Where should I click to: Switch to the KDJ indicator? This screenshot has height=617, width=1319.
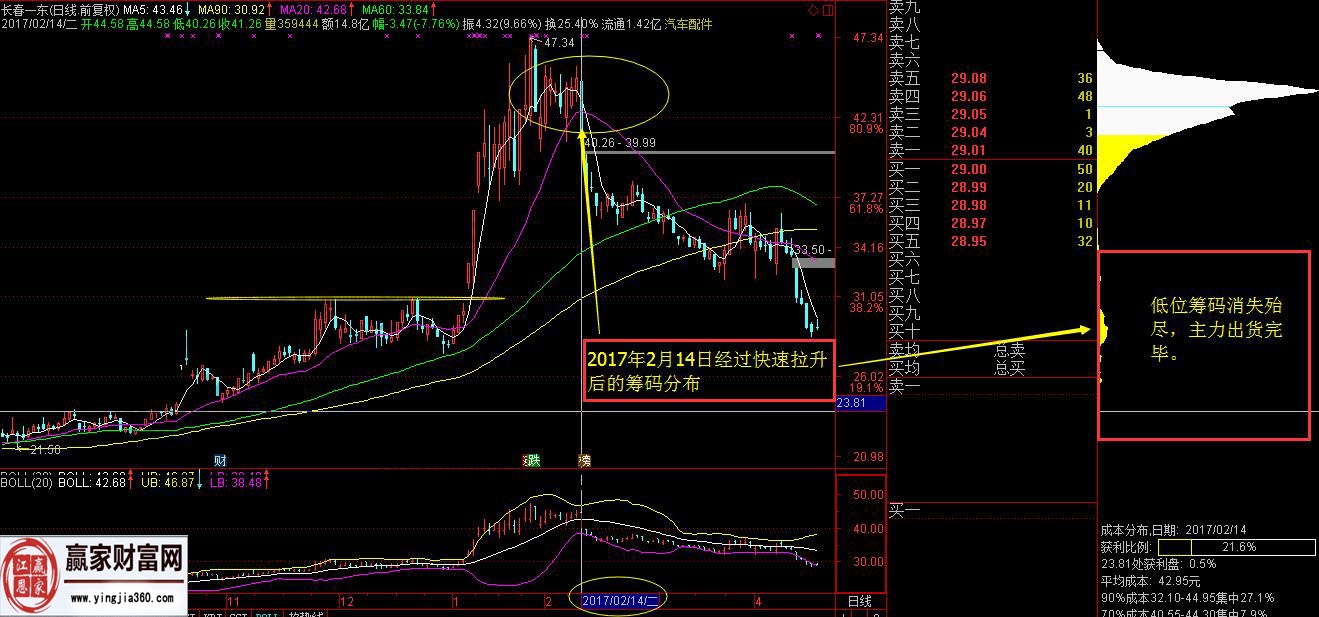[213, 614]
